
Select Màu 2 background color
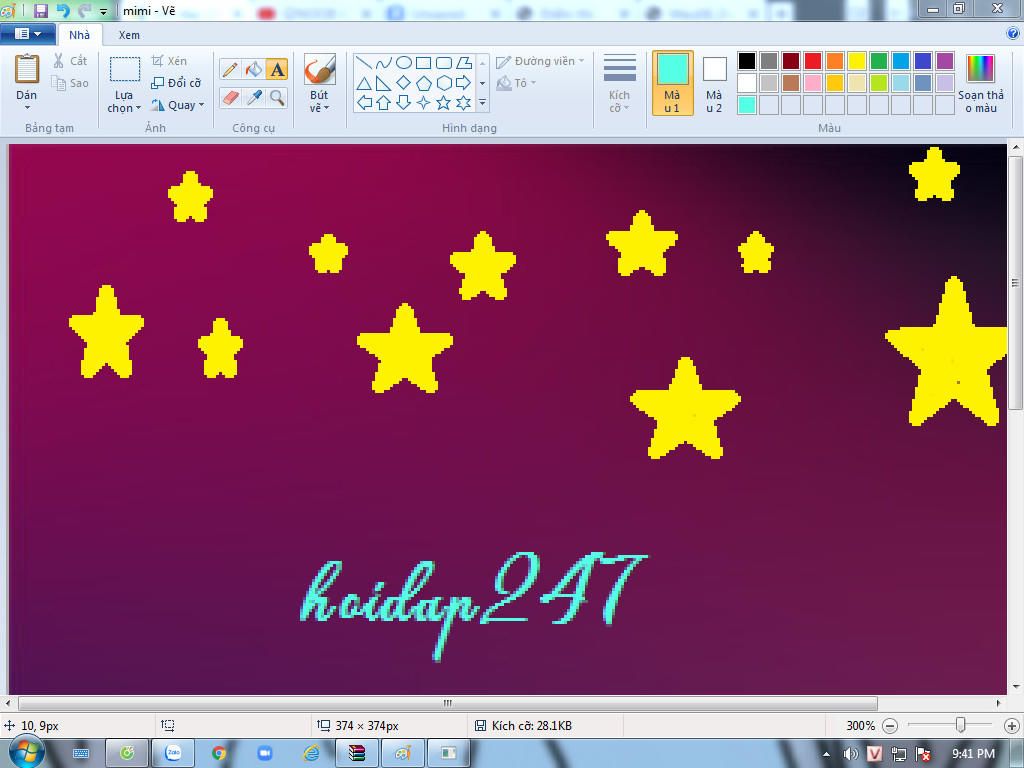tap(714, 83)
